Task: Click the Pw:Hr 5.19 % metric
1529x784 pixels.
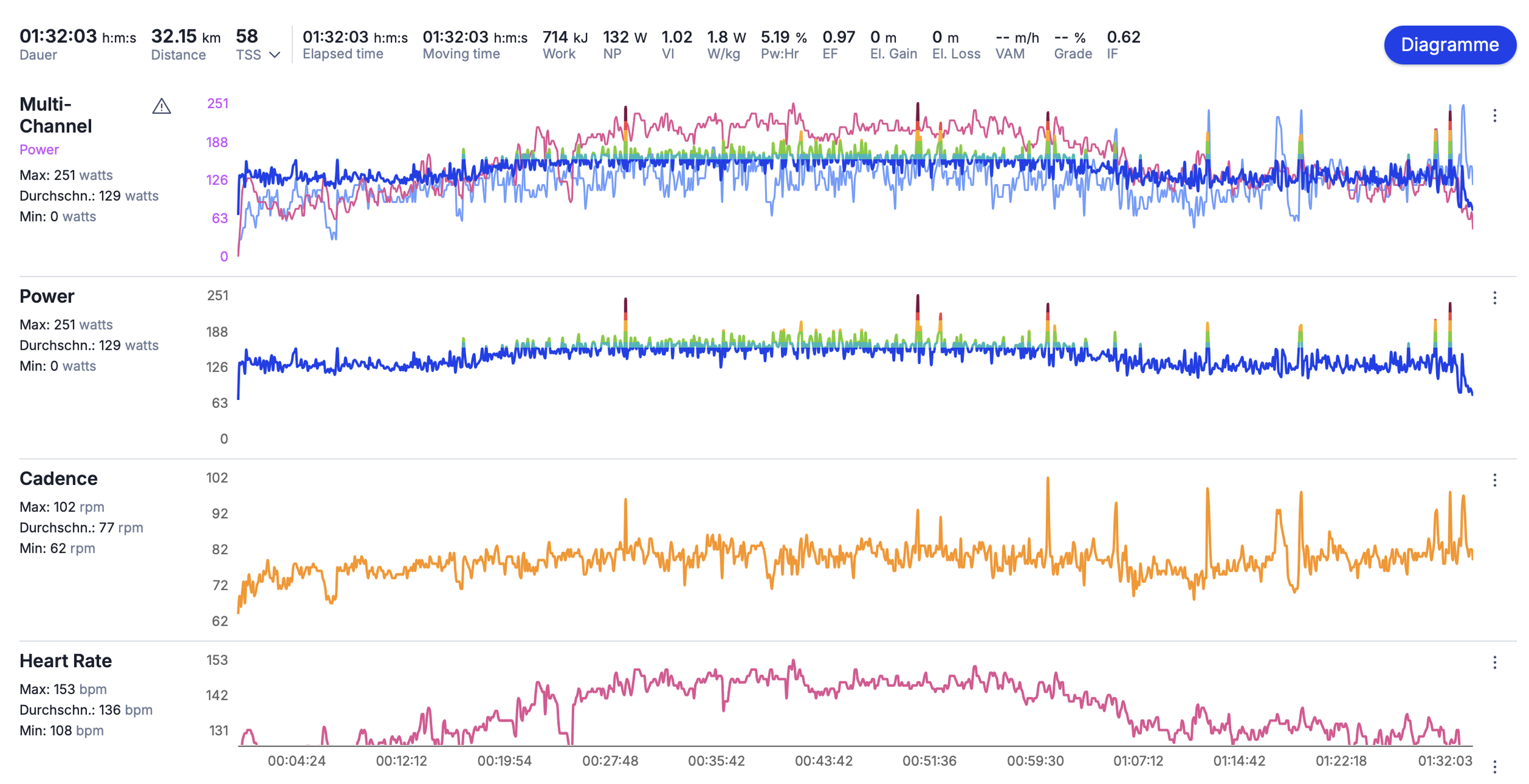Action: [783, 37]
